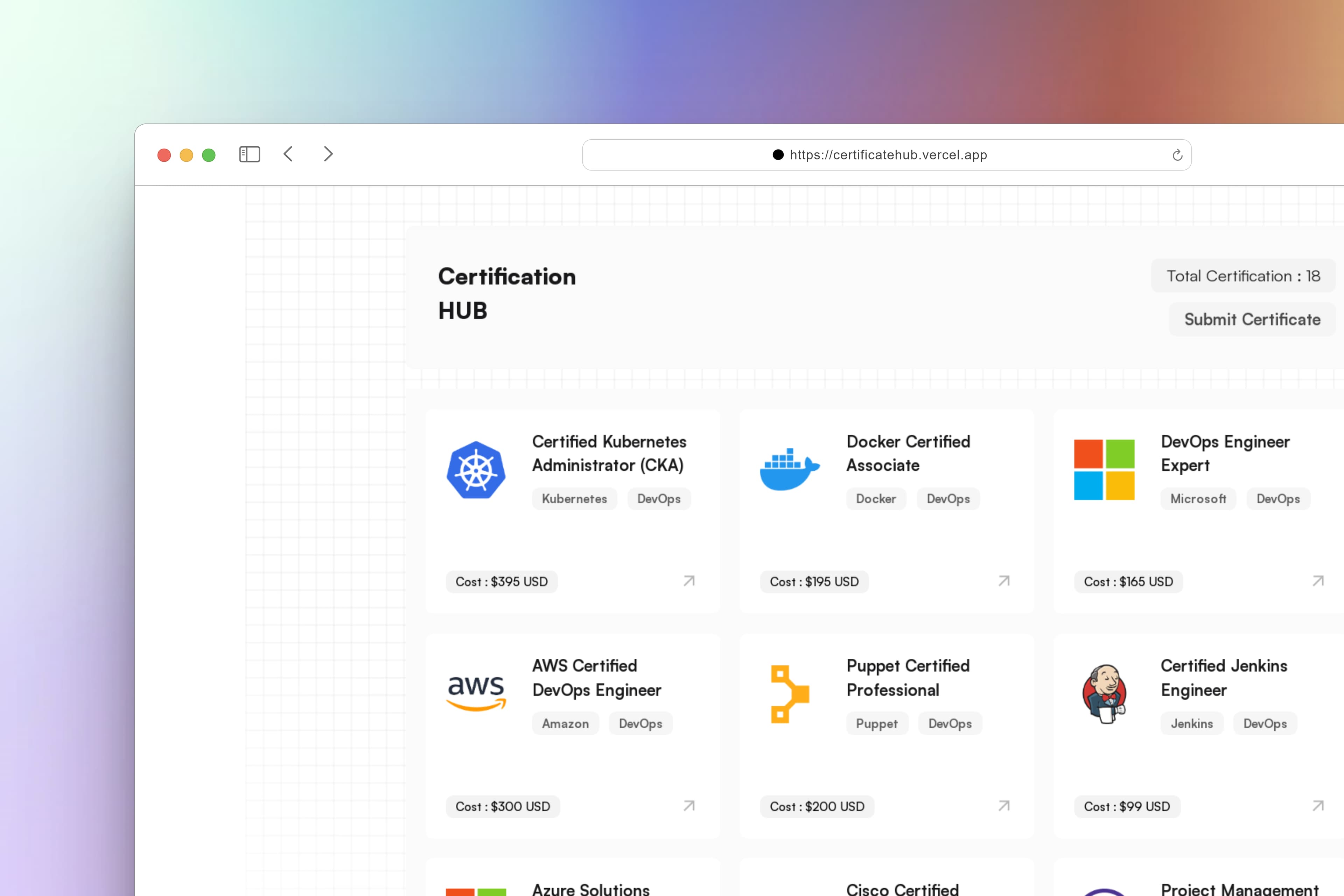Open the Certified Kubernetes Administrator card arrow

pyautogui.click(x=689, y=581)
